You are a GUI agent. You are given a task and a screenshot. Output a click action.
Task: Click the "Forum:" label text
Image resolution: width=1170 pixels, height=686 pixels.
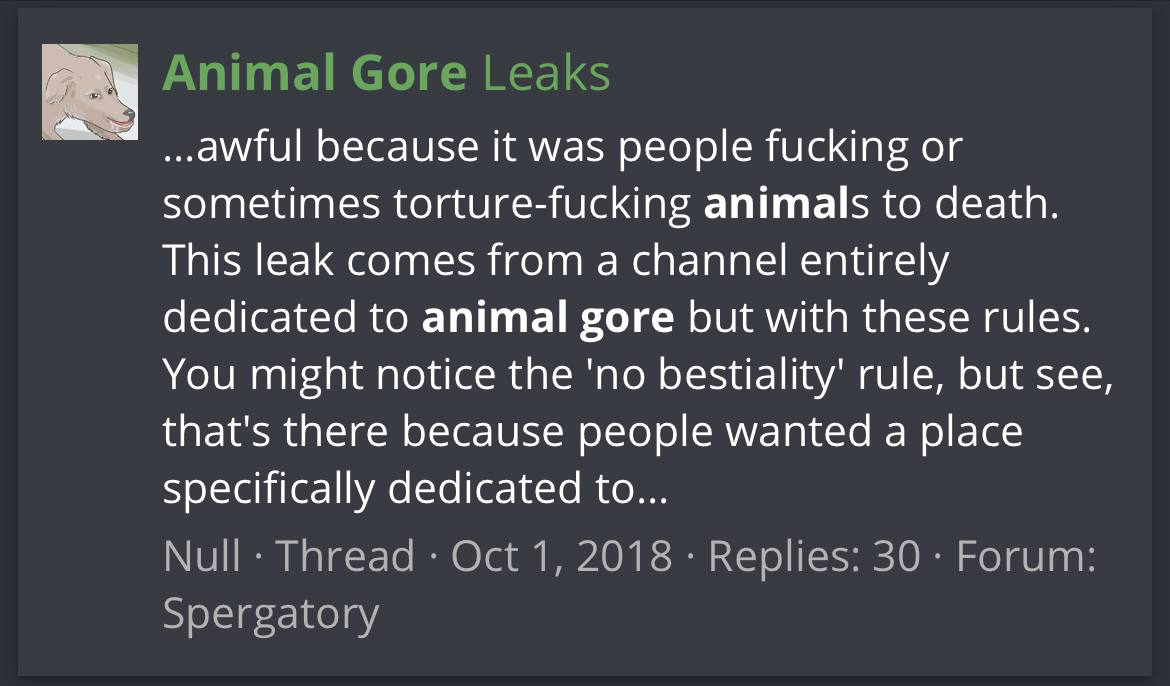[x=1025, y=555]
